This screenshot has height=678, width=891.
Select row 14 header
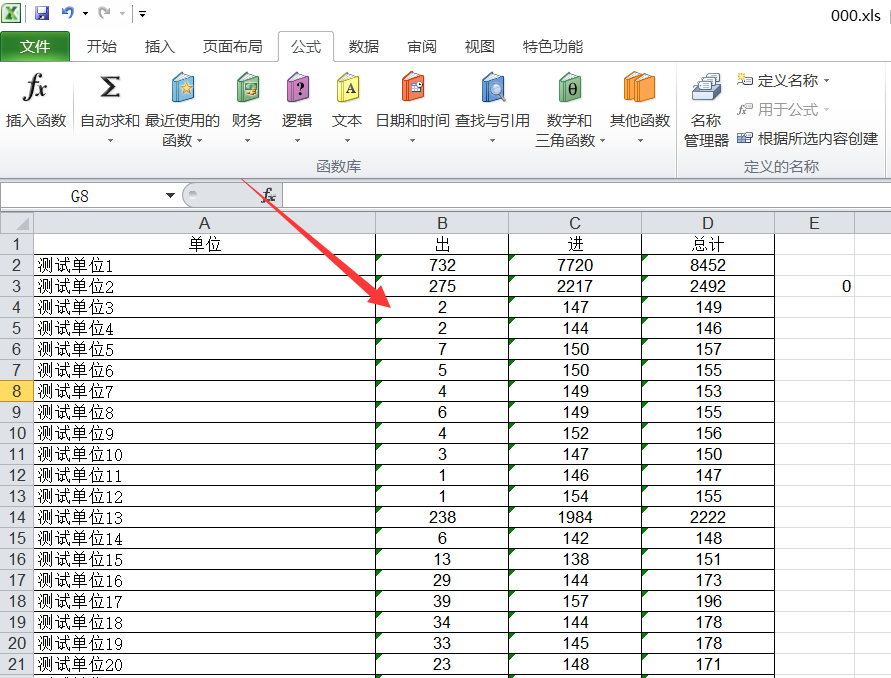[17, 517]
